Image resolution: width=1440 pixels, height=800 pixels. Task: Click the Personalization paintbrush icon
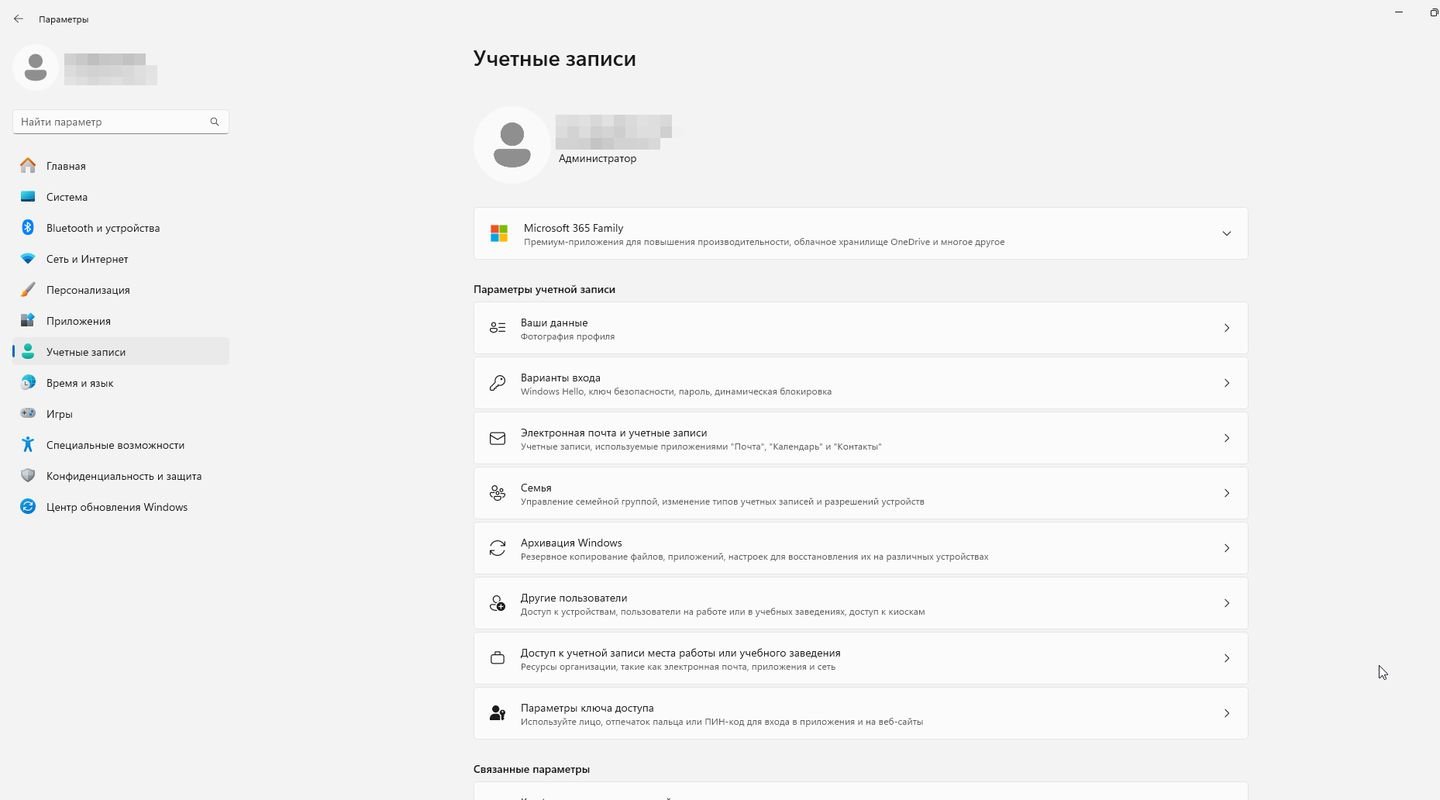(28, 290)
